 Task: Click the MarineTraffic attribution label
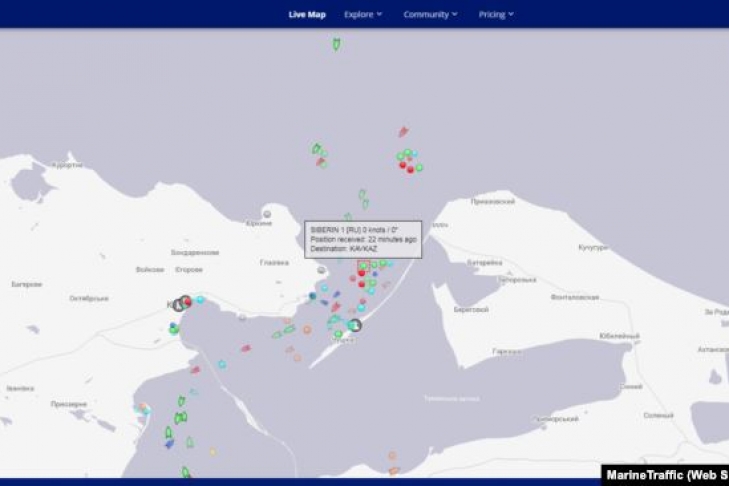[x=666, y=475]
